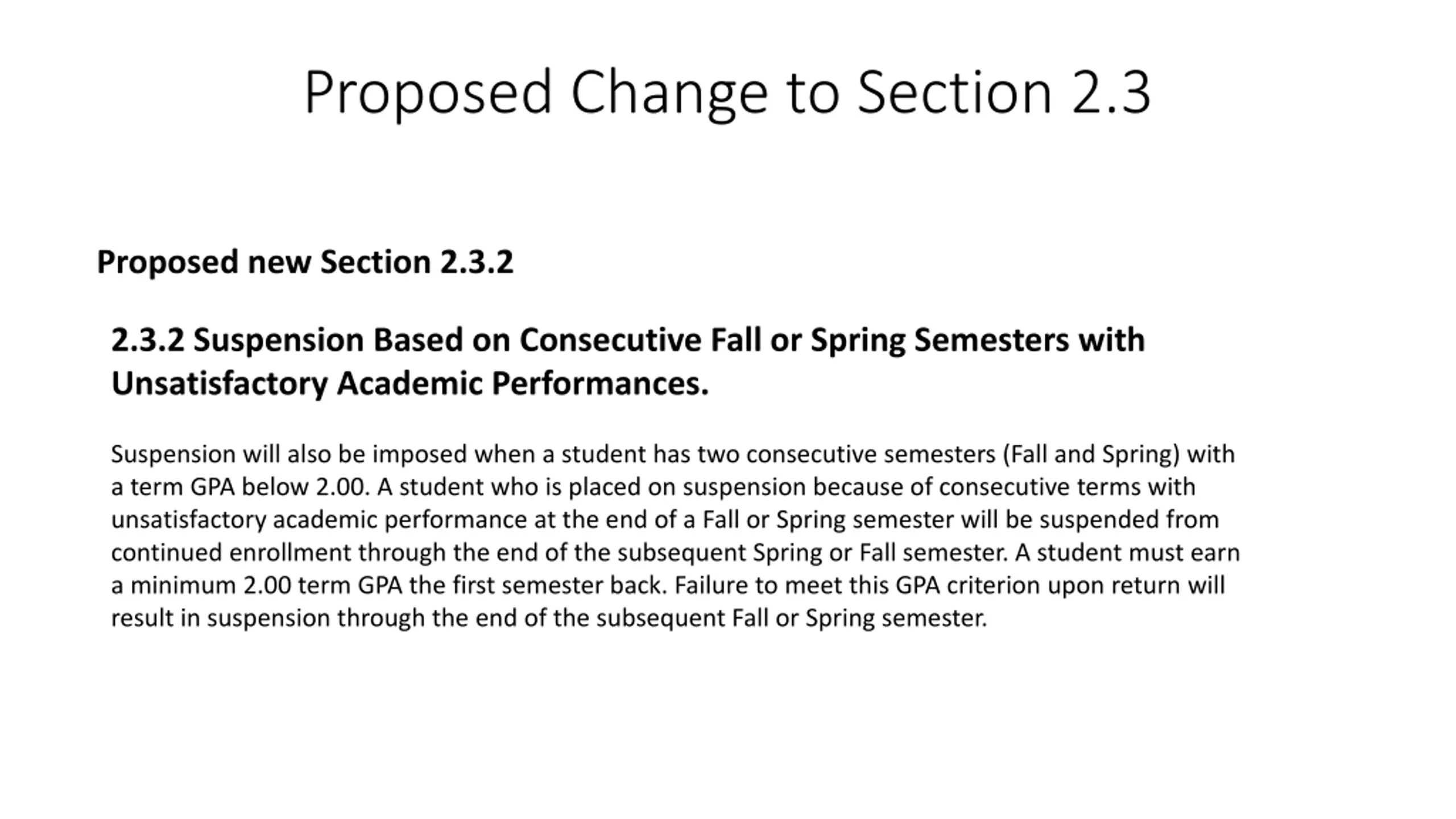Select the "Proposed new Section 2.3.2" subheading
This screenshot has width=1456, height=819.
[x=305, y=263]
